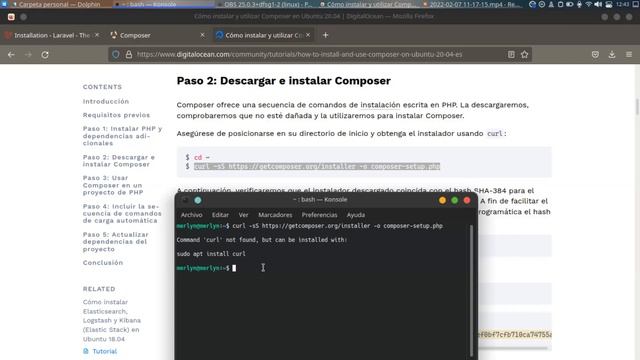The height and width of the screenshot is (360, 640).
Task: Click the Tutorial document icon
Action: [86, 351]
